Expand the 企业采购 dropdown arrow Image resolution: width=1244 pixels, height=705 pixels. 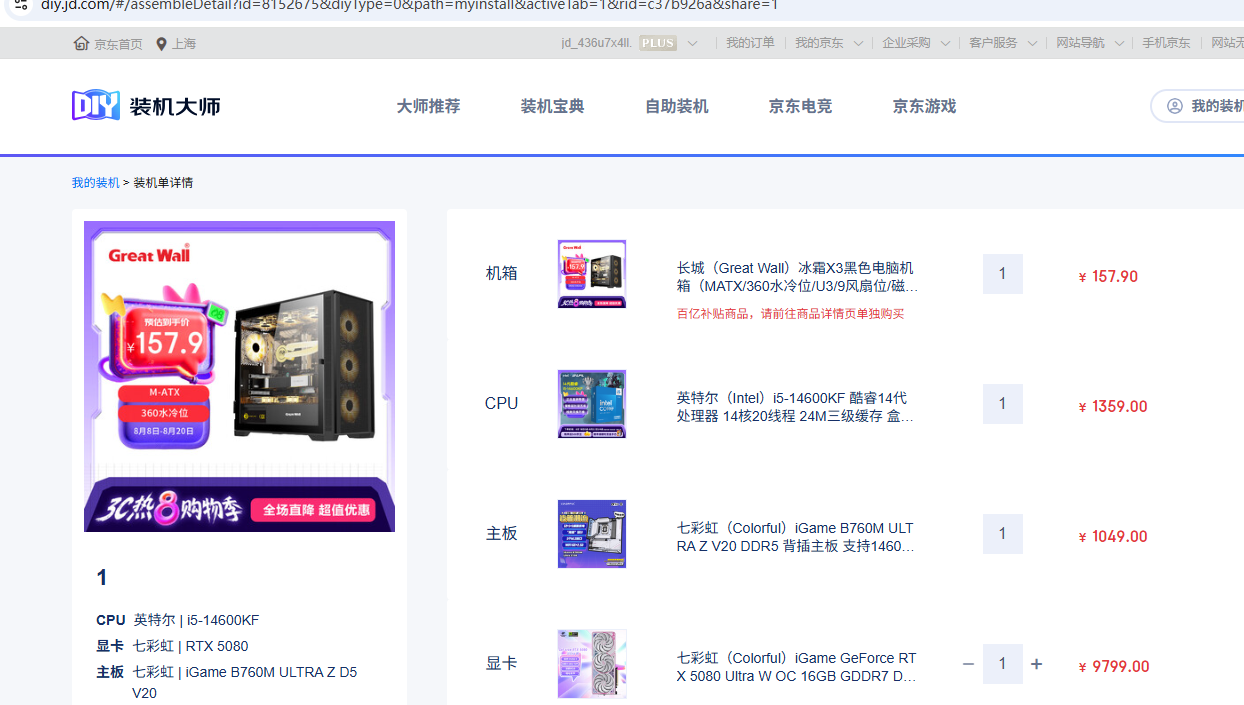pos(945,44)
